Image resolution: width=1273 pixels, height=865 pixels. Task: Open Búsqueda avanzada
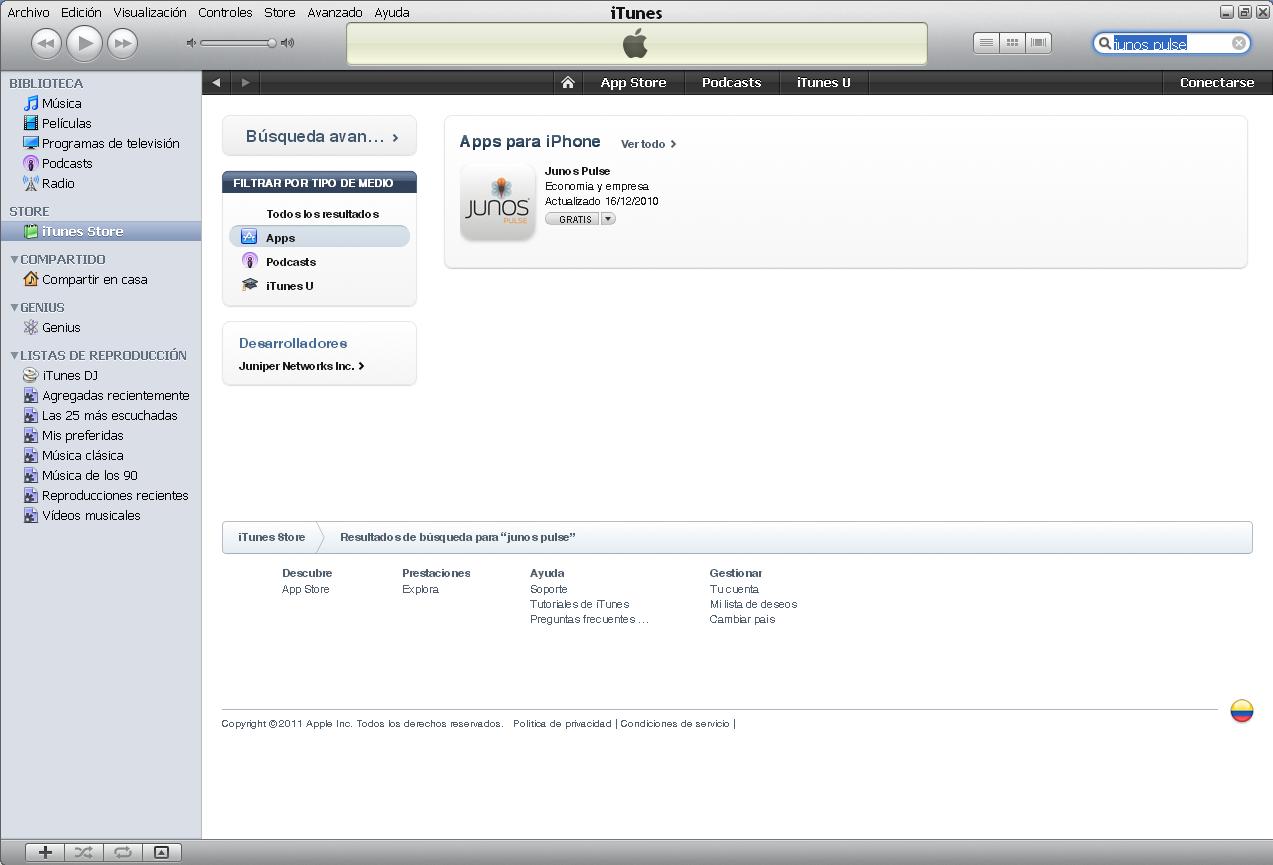319,136
